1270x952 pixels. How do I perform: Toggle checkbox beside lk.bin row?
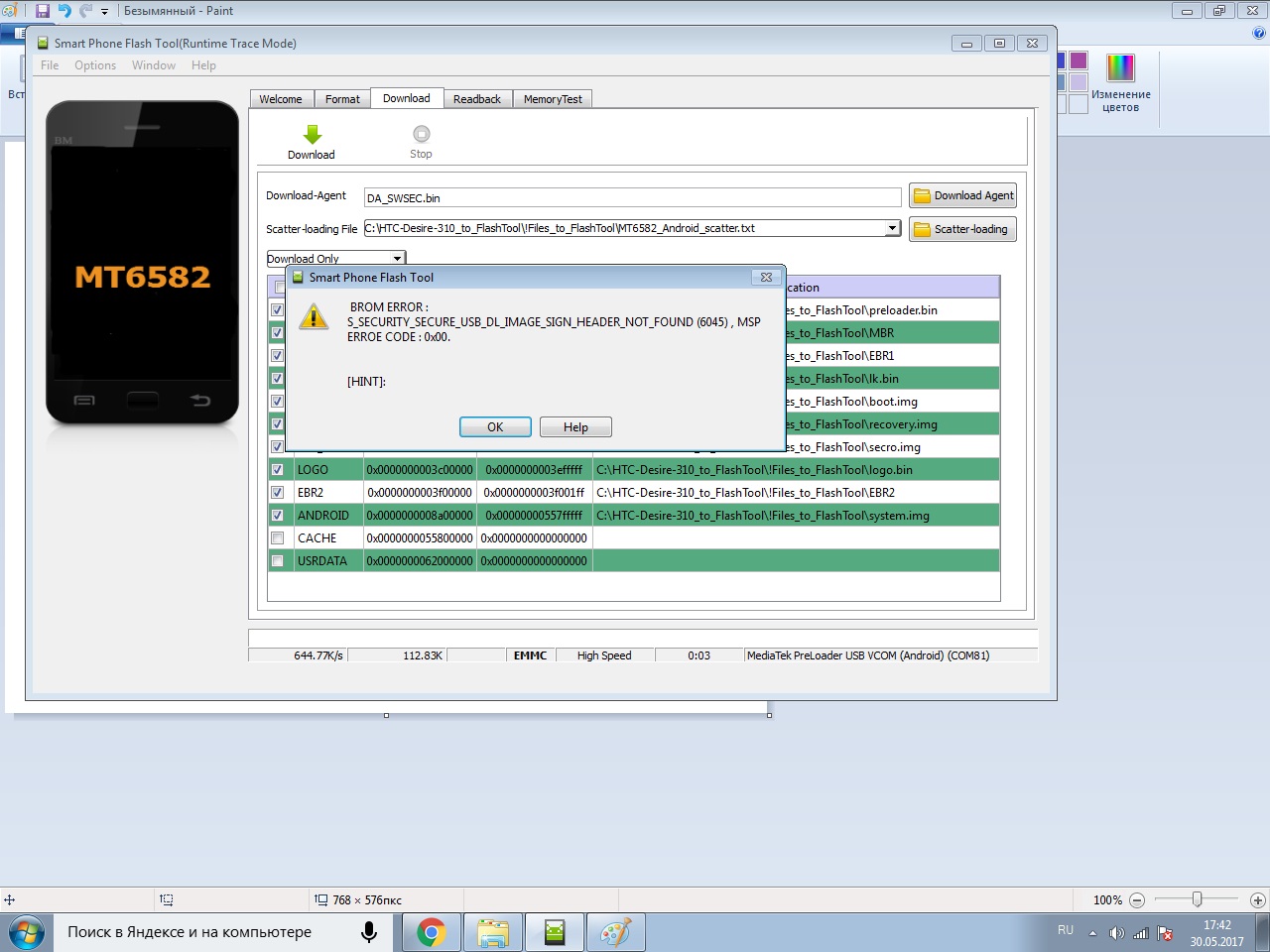pos(277,379)
